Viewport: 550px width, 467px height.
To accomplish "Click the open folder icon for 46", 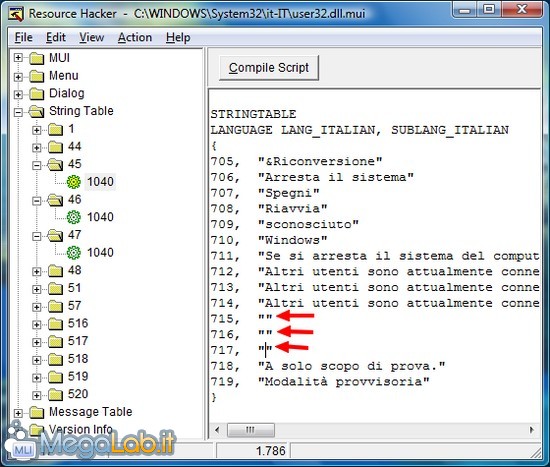I will click(x=55, y=200).
